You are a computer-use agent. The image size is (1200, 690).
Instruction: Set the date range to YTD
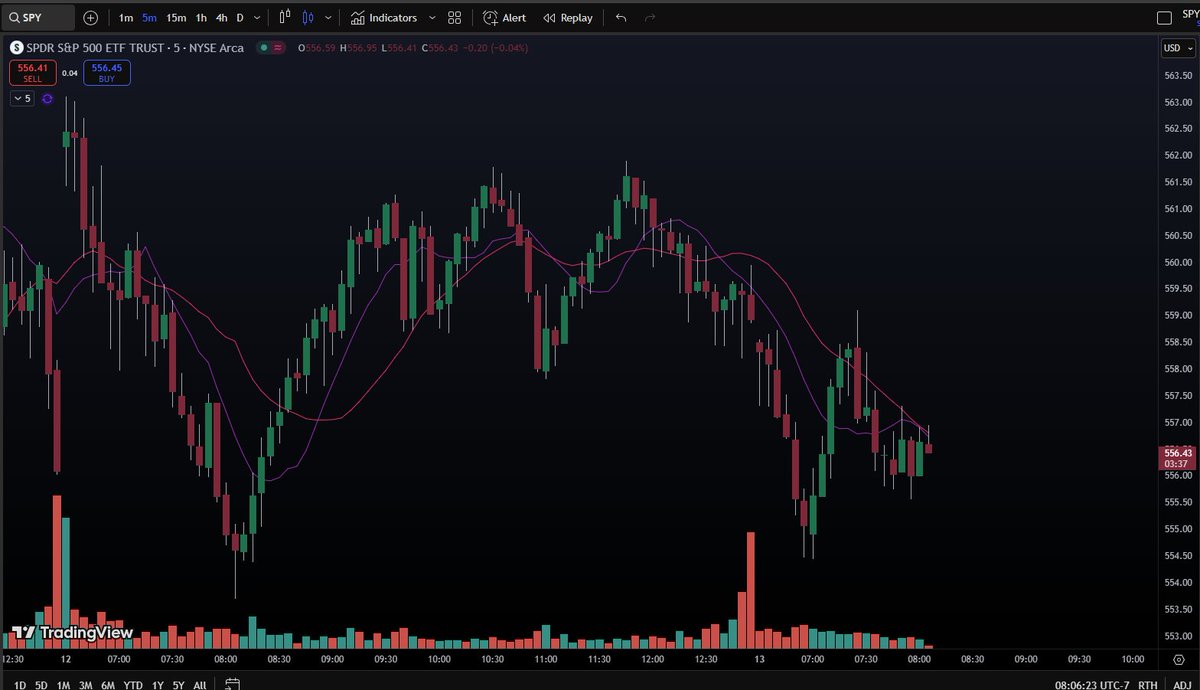(133, 685)
